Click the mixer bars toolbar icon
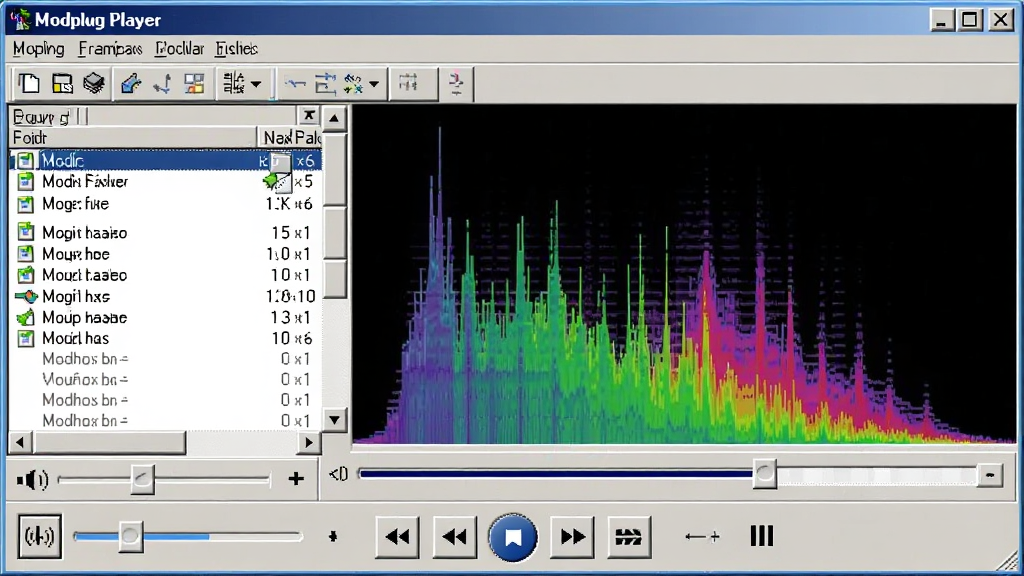1024x576 pixels. click(234, 84)
